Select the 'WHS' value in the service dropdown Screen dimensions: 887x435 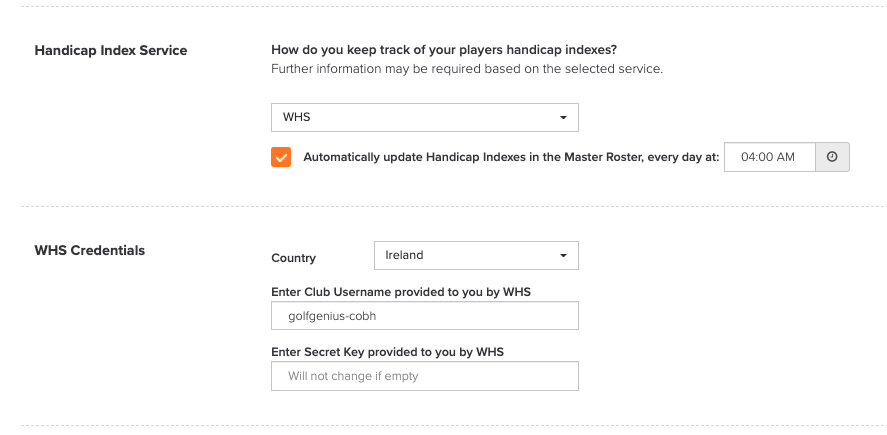pyautogui.click(x=297, y=117)
